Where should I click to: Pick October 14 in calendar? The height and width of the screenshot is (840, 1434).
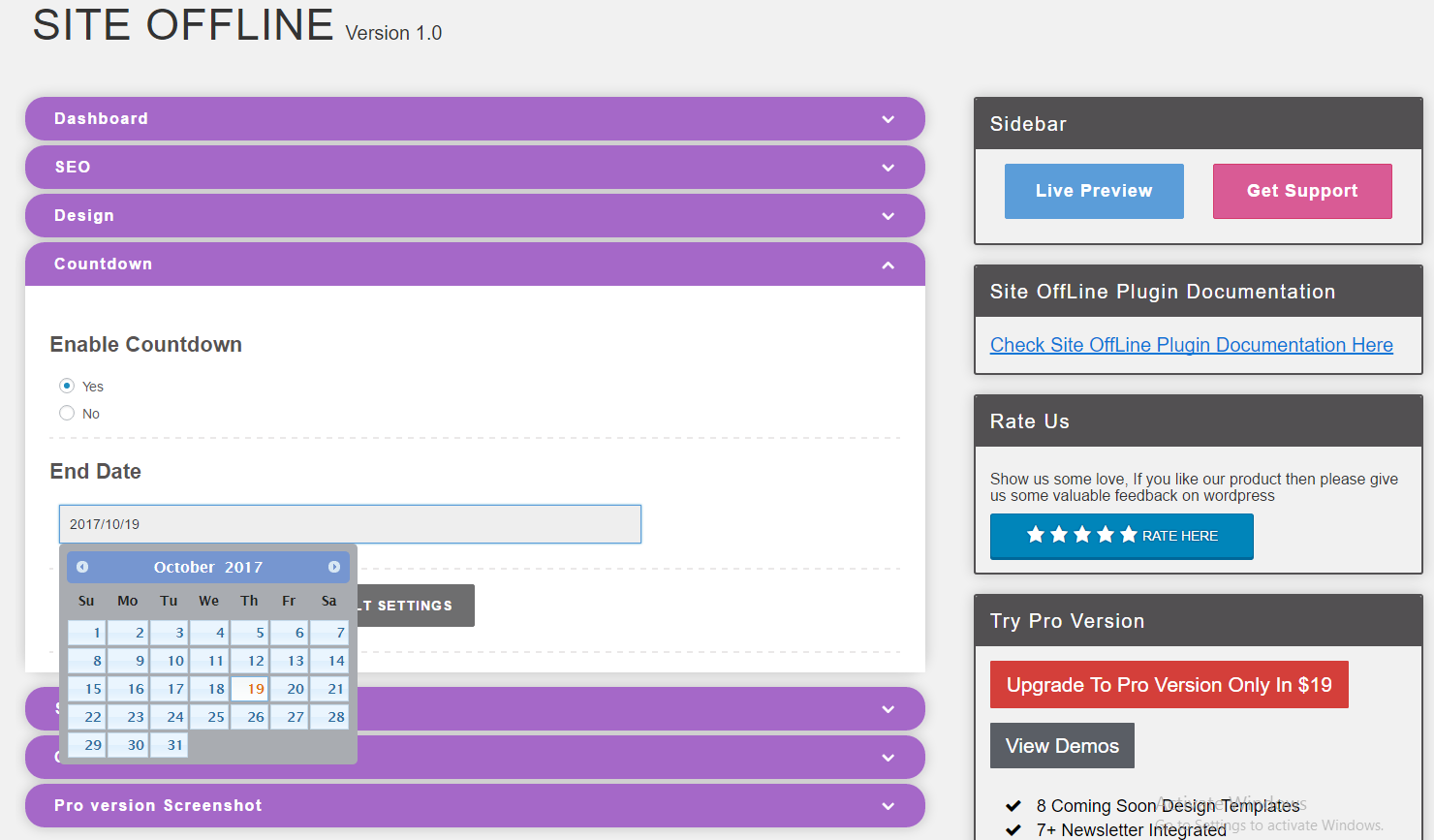click(329, 661)
